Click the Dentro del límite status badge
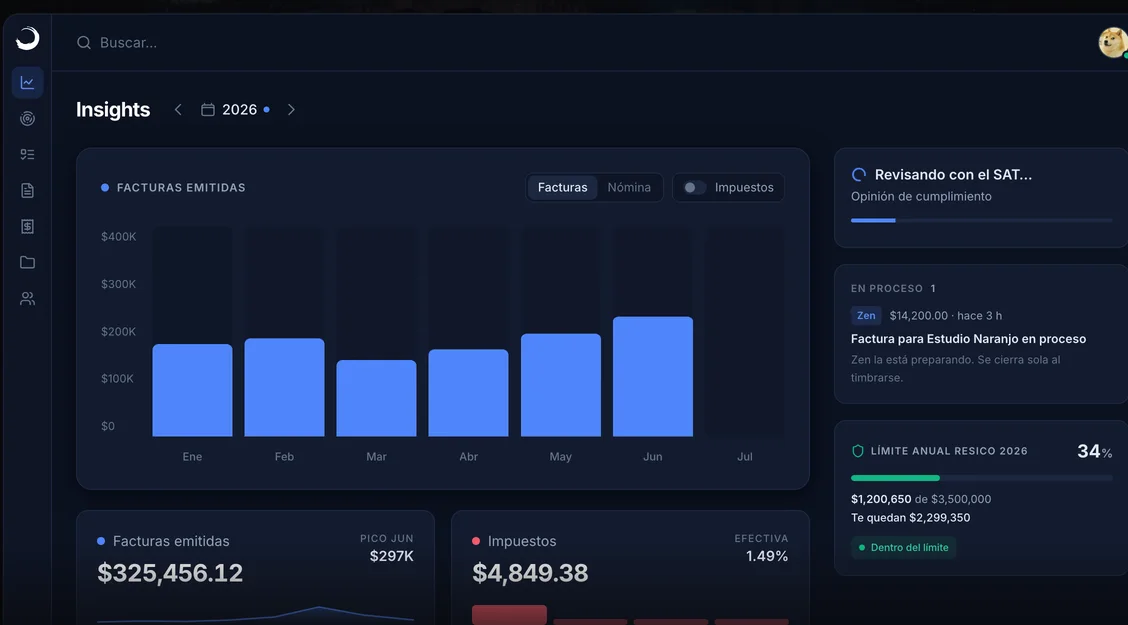Viewport: 1128px width, 625px height. click(904, 547)
